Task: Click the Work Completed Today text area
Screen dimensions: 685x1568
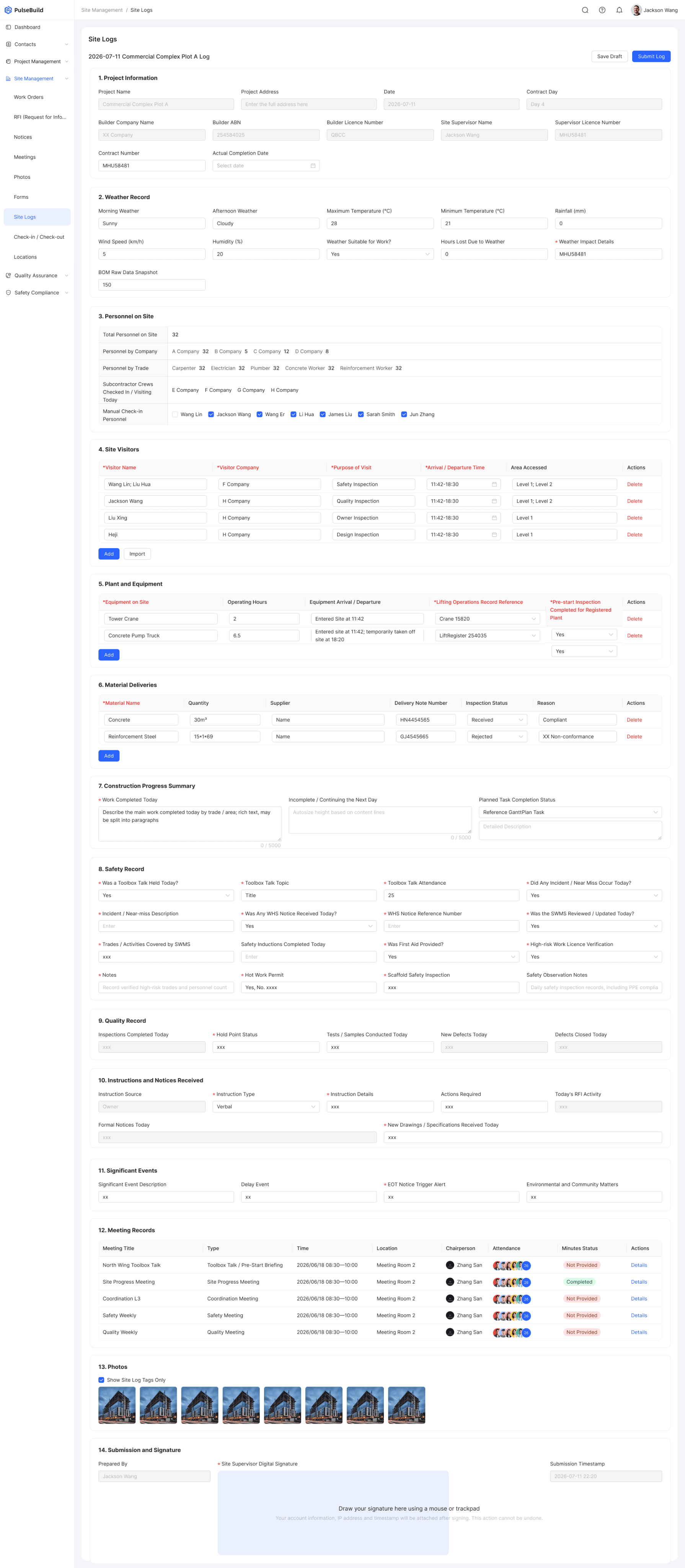Action: click(x=190, y=824)
